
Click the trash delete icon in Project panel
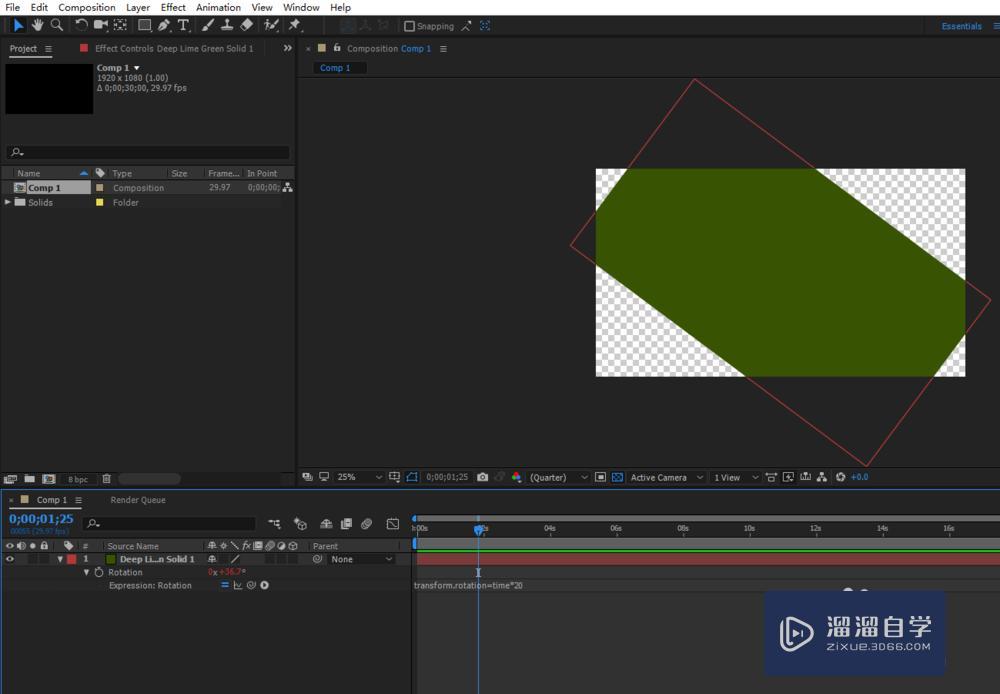[107, 478]
